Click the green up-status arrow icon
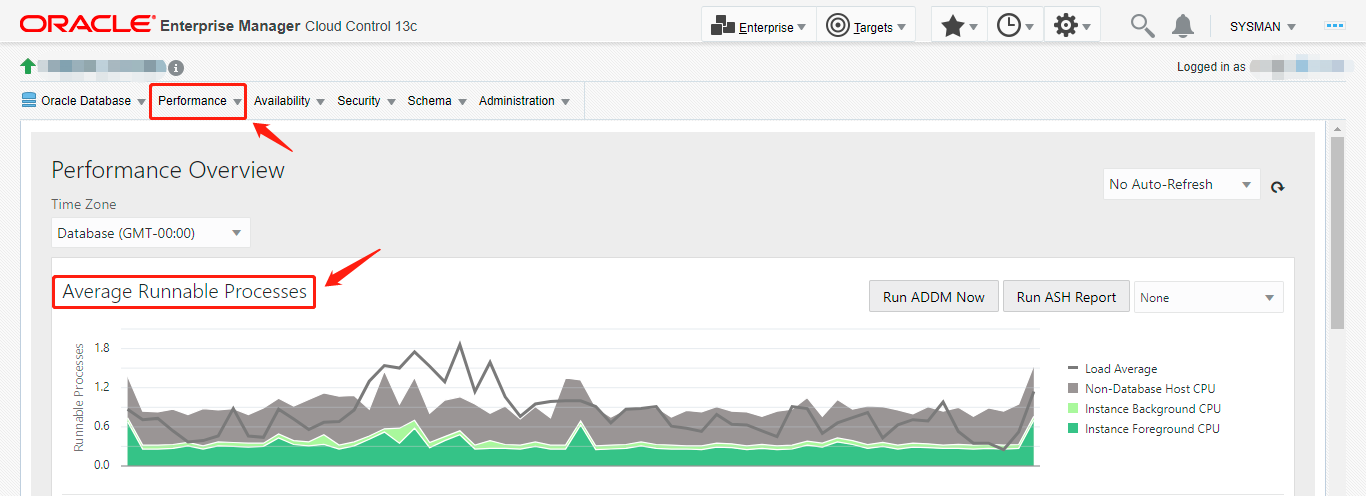The image size is (1366, 496). coord(28,66)
